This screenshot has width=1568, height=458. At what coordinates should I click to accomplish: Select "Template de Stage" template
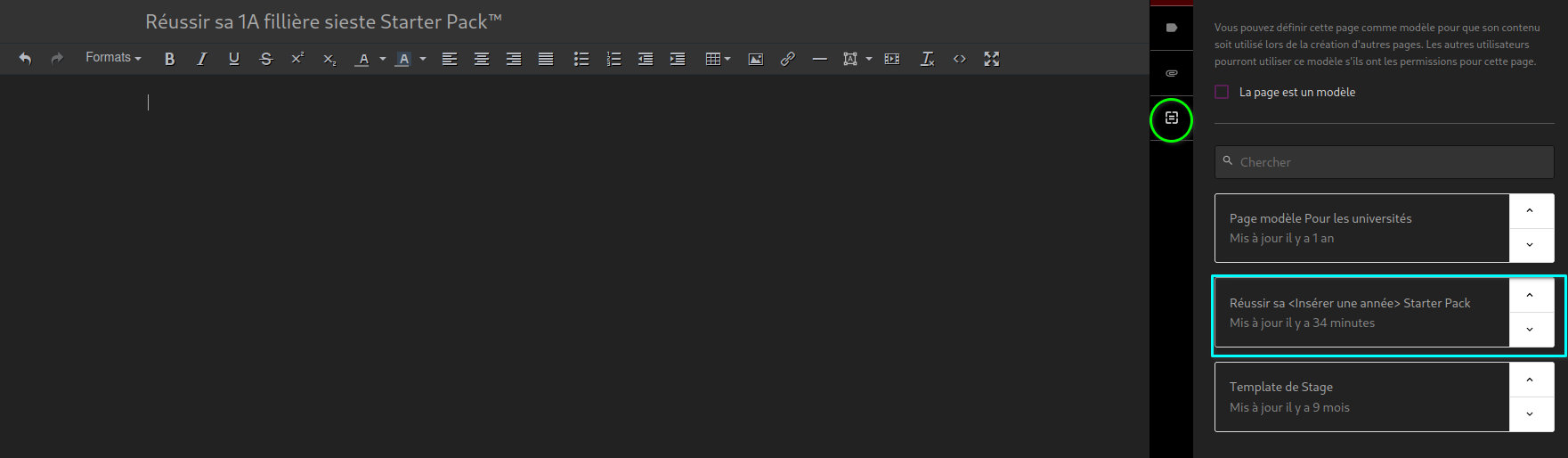(x=1361, y=397)
